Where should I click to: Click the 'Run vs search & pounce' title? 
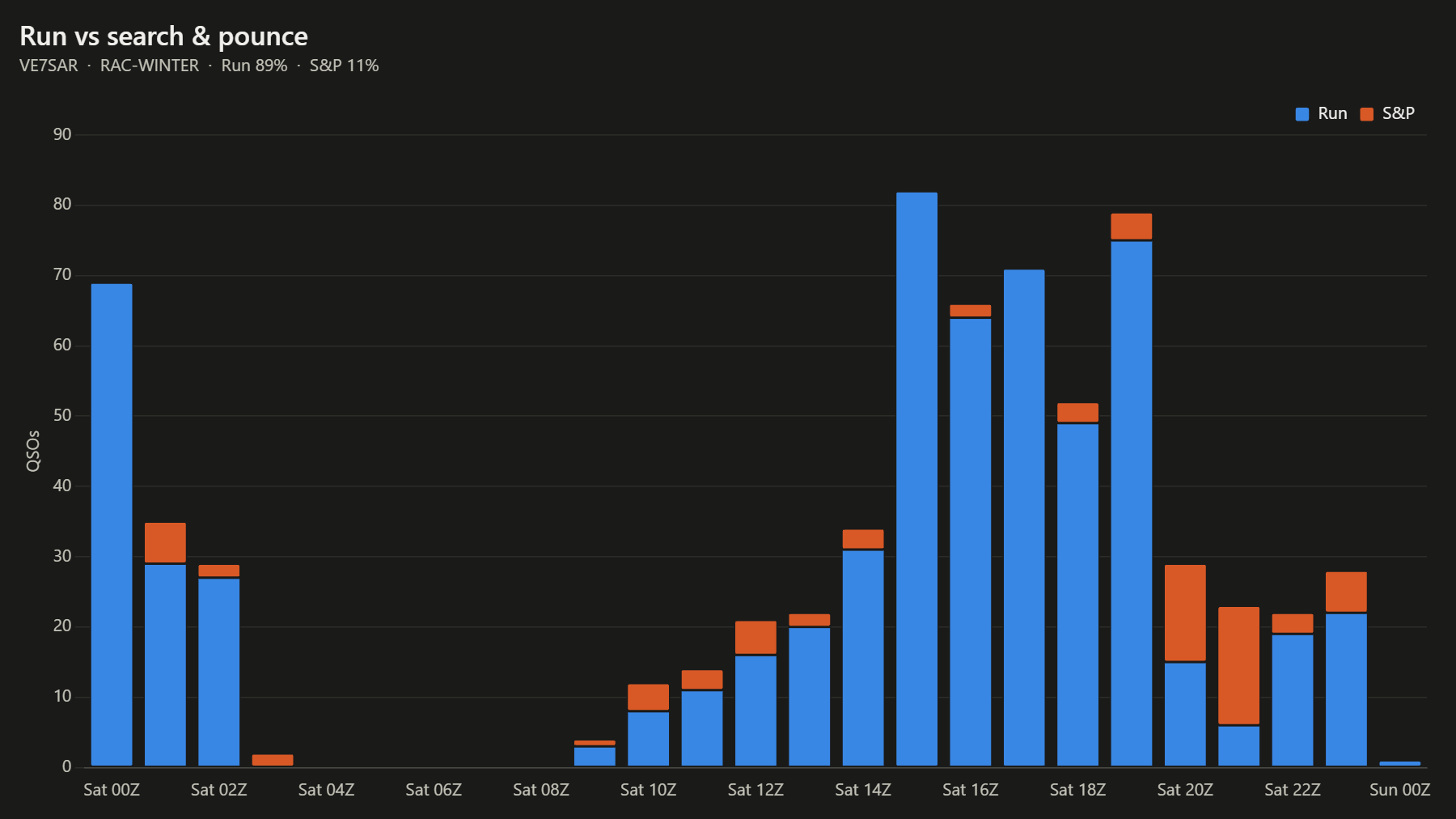point(163,36)
